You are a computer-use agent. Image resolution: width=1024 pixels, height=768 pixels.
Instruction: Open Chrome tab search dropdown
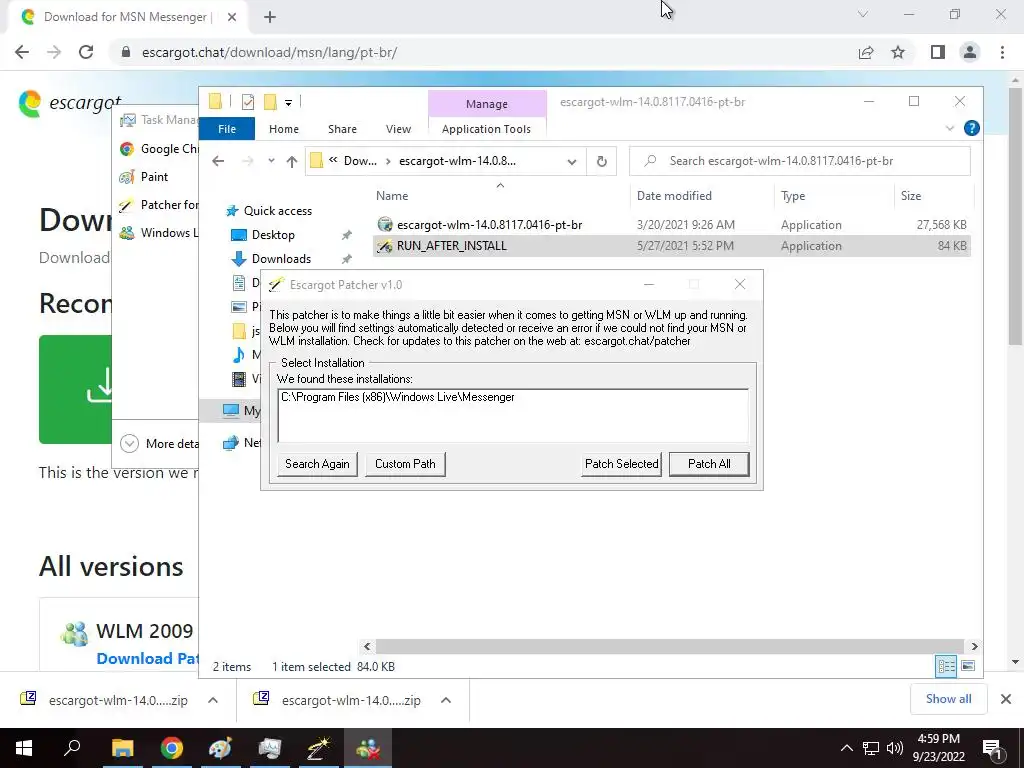863,14
